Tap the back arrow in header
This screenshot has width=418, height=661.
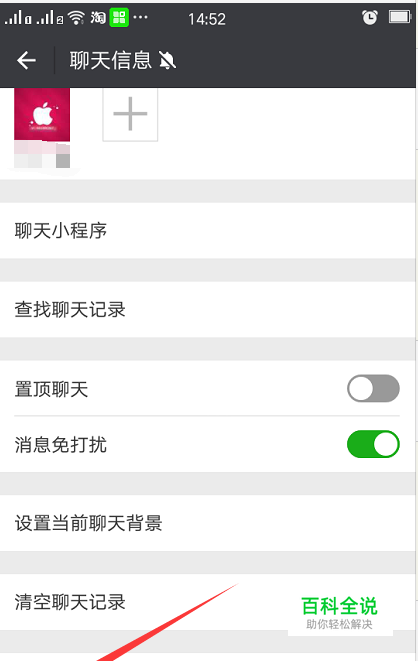pyautogui.click(x=26, y=60)
